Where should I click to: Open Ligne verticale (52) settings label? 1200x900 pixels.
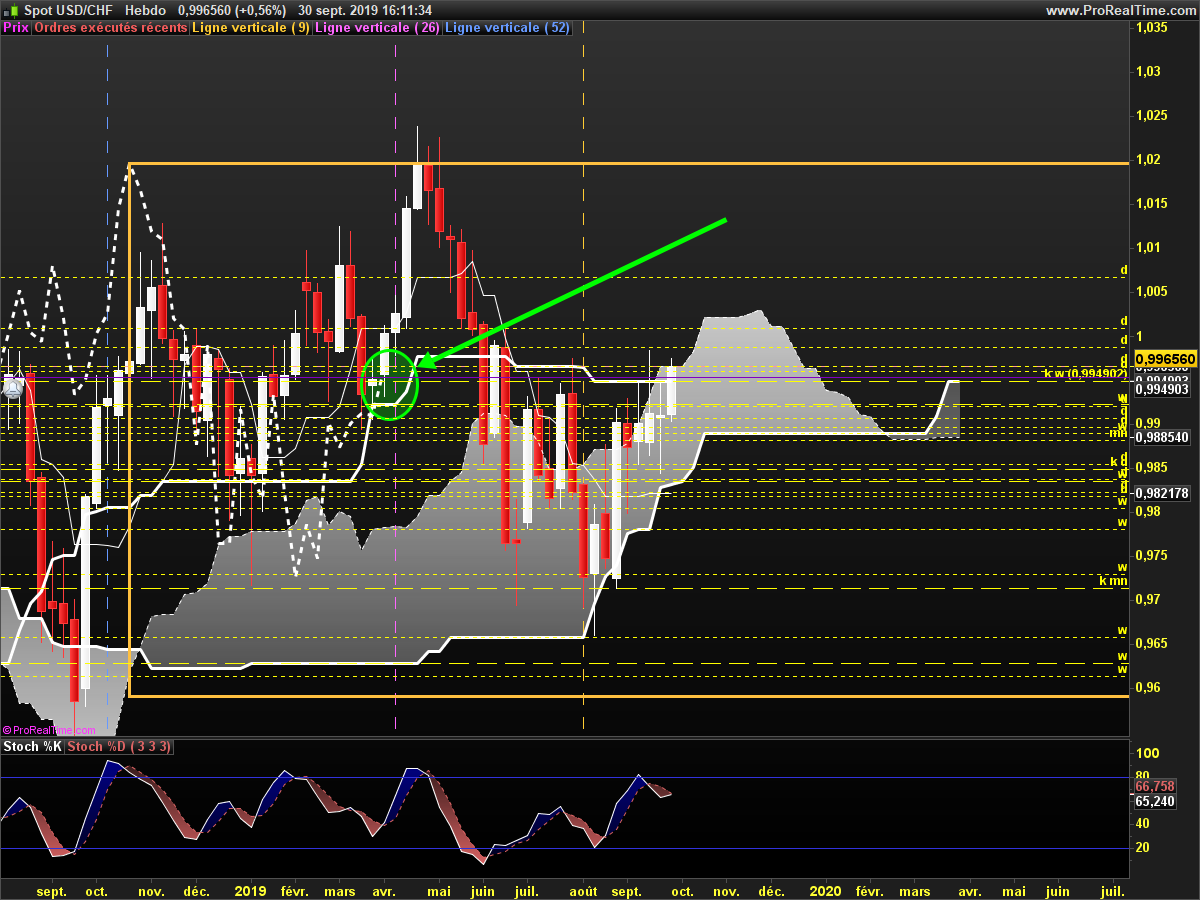tap(507, 28)
